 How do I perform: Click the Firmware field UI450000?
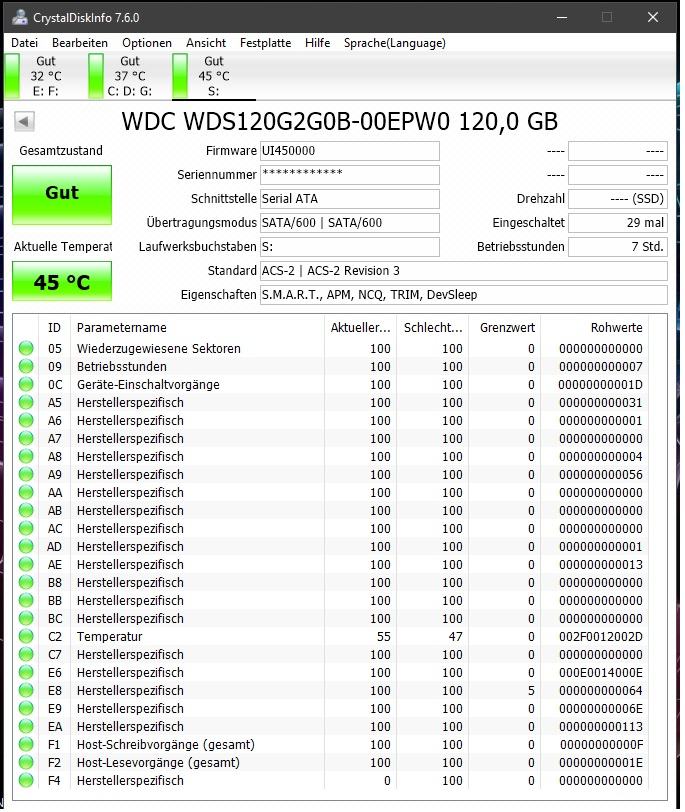click(x=349, y=151)
